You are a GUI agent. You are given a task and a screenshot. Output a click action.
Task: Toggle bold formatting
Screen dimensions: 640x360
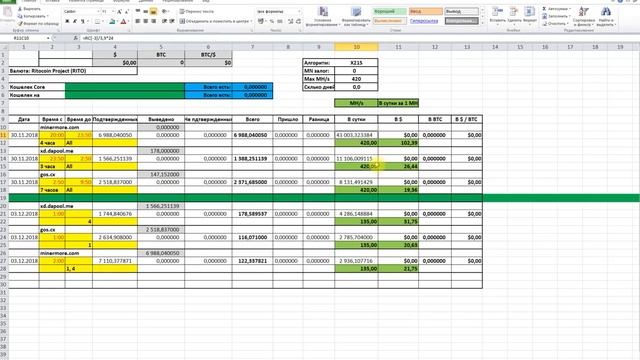(67, 21)
